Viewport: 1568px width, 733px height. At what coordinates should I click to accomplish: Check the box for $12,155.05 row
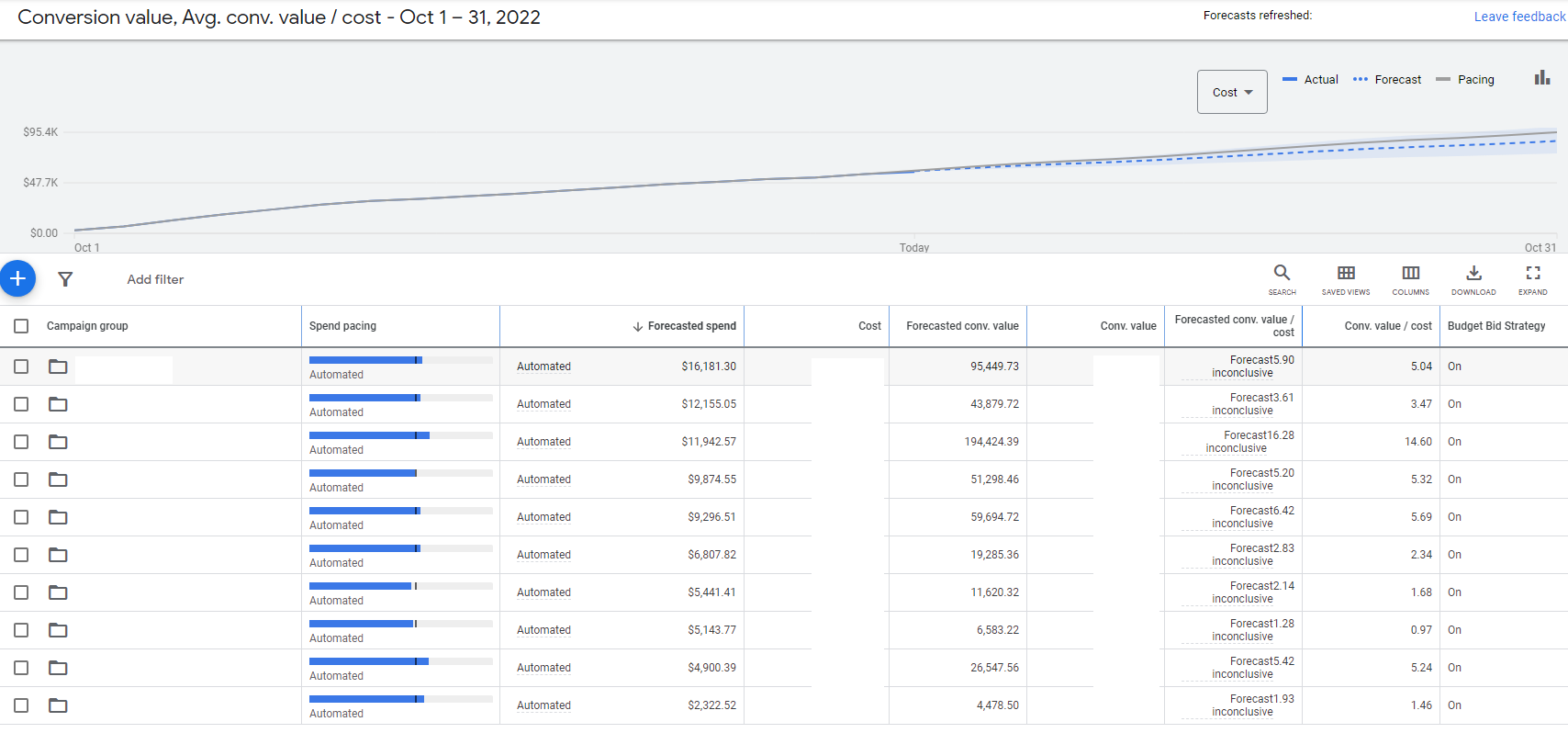point(21,404)
